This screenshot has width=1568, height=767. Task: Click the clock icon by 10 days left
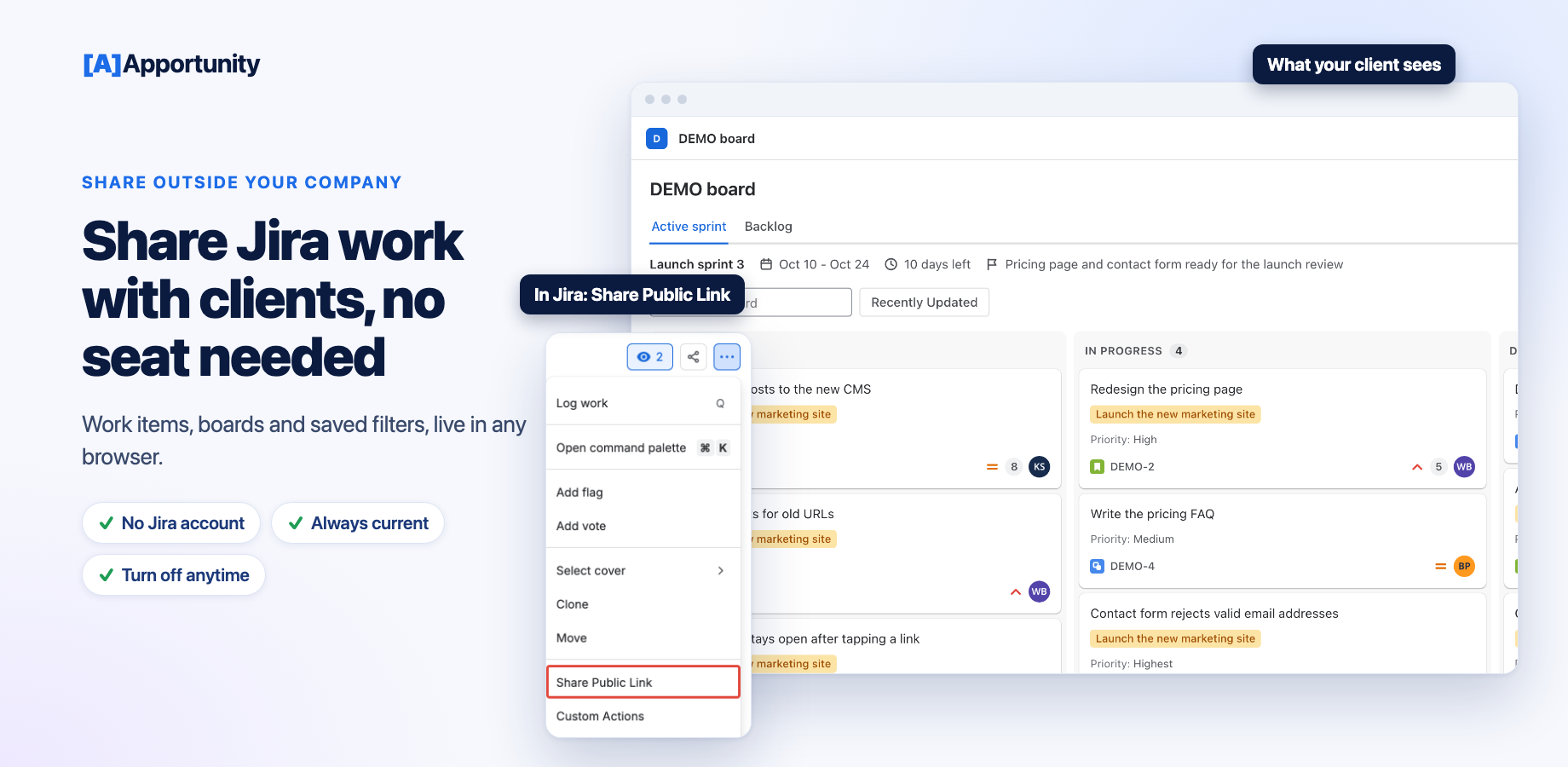(891, 264)
